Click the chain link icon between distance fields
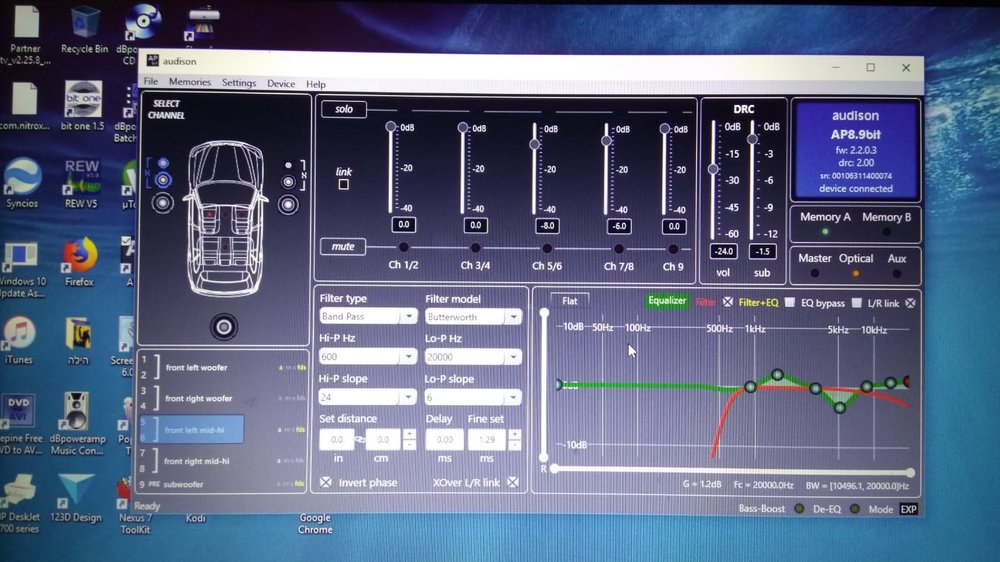This screenshot has width=1000, height=562. point(360,440)
